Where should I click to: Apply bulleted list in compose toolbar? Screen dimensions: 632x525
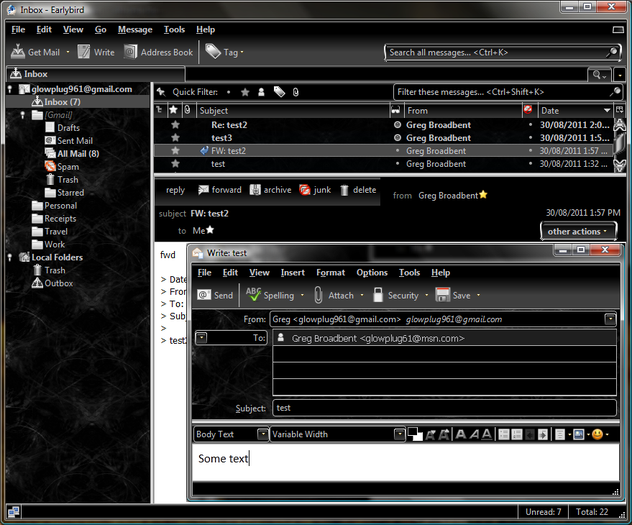pos(504,434)
